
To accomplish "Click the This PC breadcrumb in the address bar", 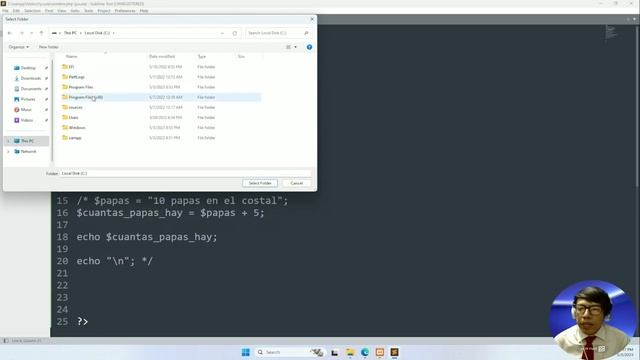I will pyautogui.click(x=70, y=33).
